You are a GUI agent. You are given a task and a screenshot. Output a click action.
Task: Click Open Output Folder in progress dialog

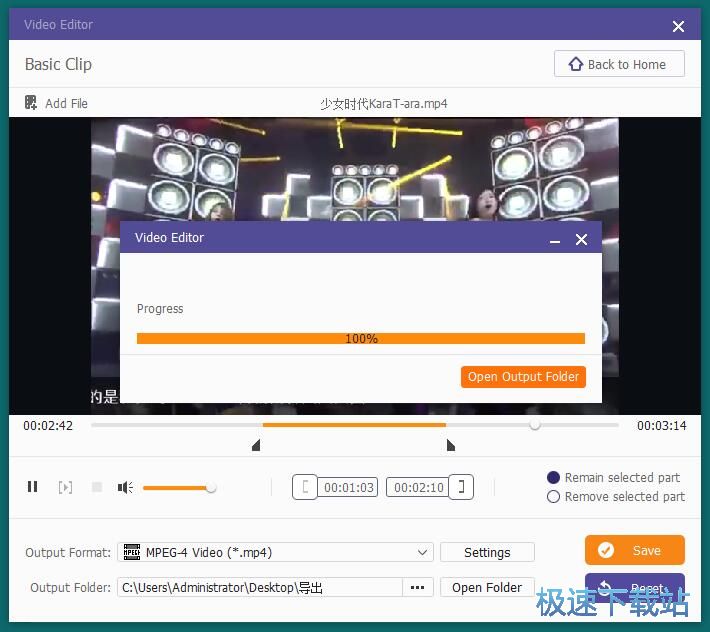point(523,377)
